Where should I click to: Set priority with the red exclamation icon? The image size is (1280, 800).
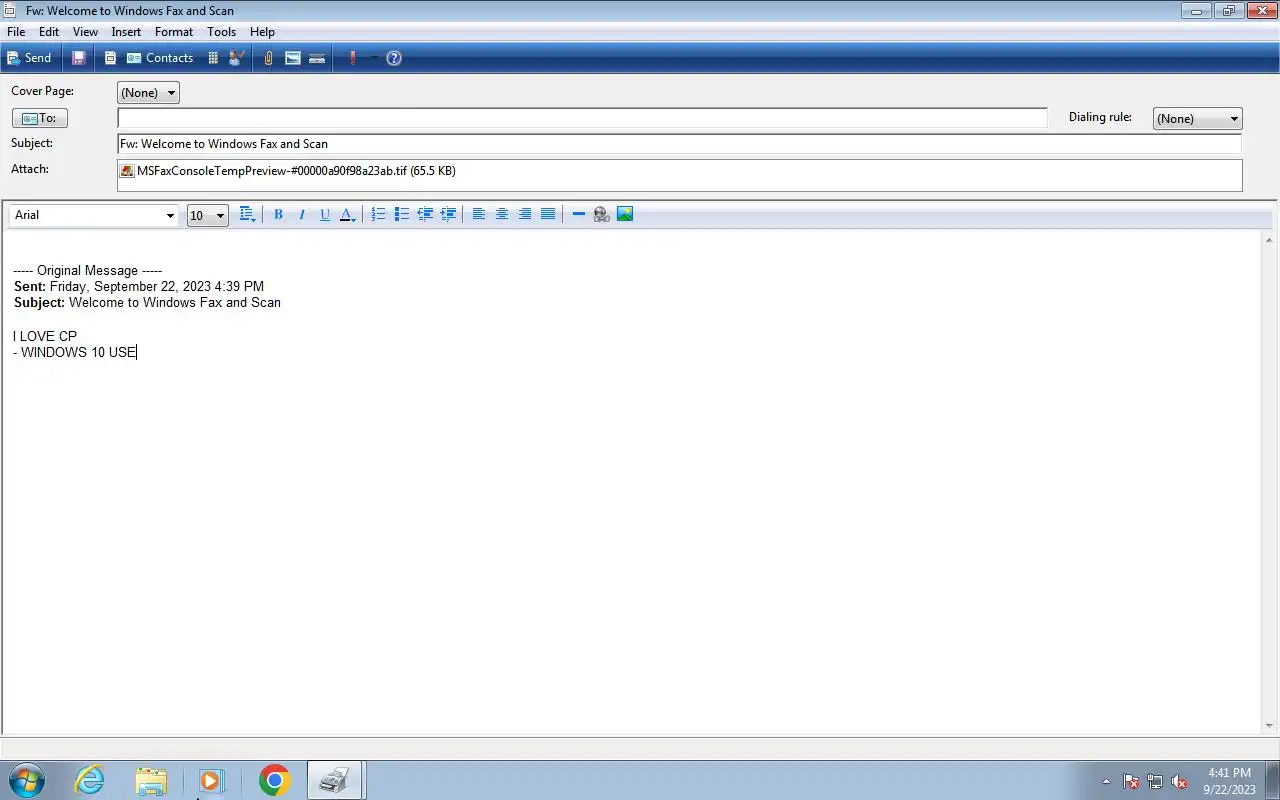pos(352,58)
